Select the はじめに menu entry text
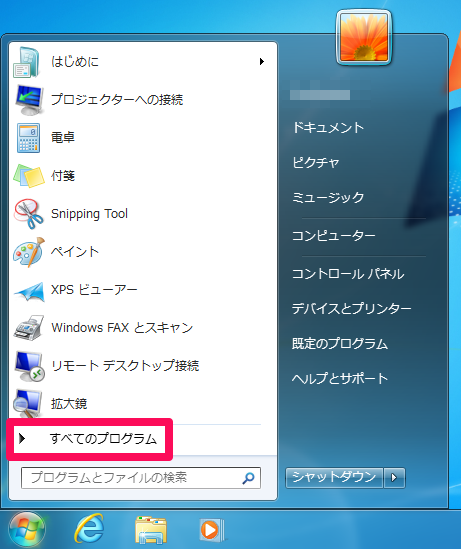 pyautogui.click(x=75, y=62)
